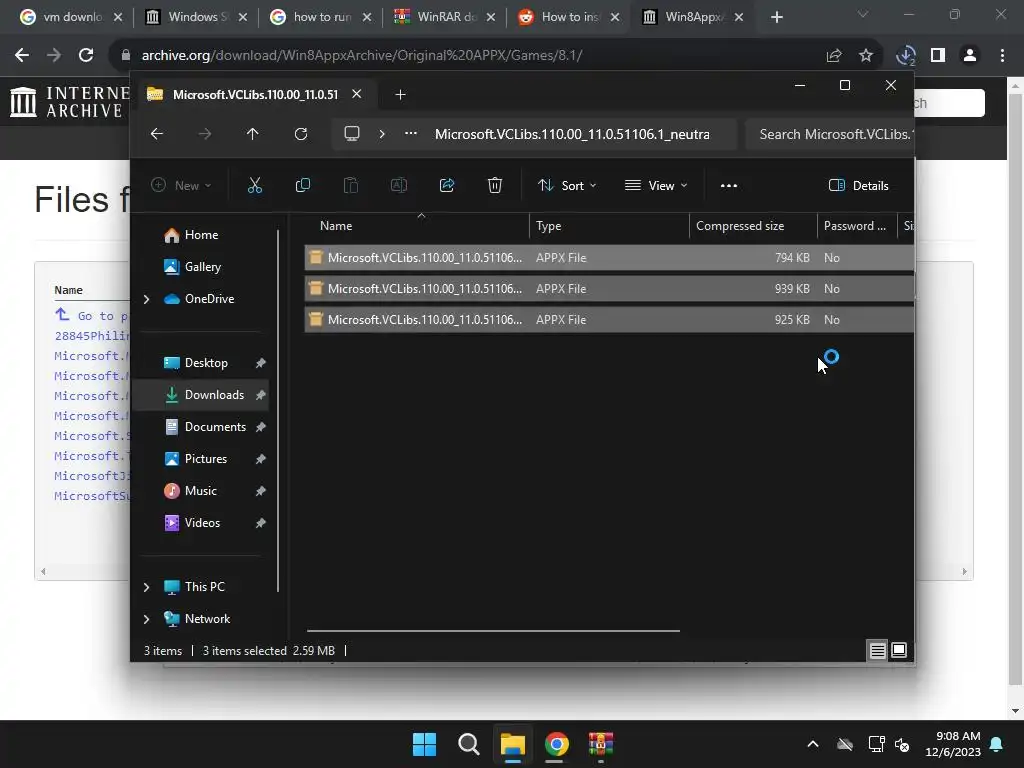Click the Chrome taskbar icon
The width and height of the screenshot is (1024, 768).
557,744
